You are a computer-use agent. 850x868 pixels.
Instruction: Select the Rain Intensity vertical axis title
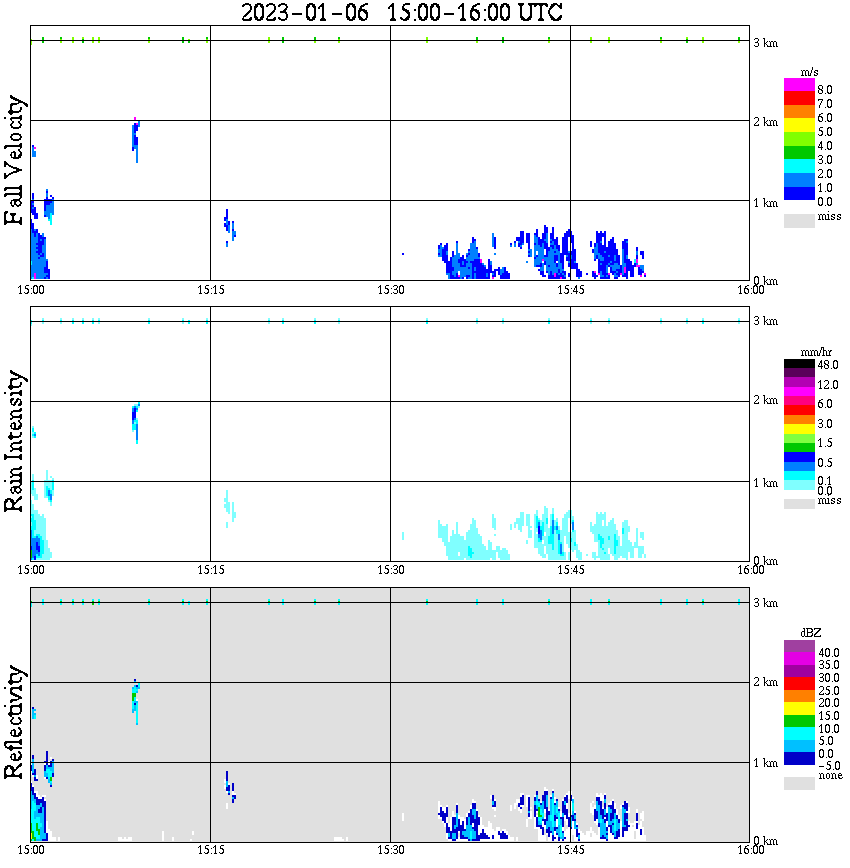[14, 441]
